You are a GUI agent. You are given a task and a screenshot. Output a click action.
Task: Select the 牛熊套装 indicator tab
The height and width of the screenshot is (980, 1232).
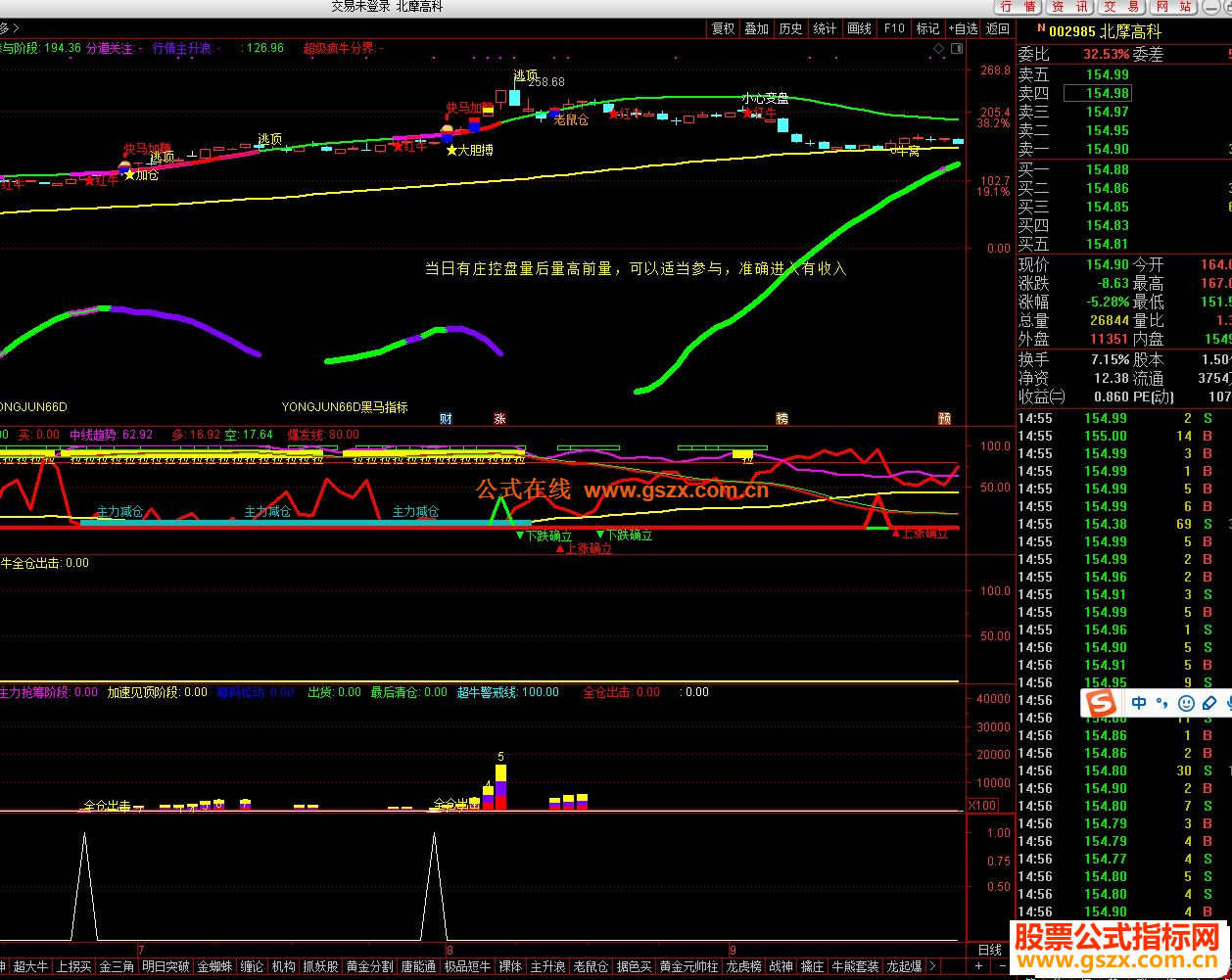pos(856,966)
